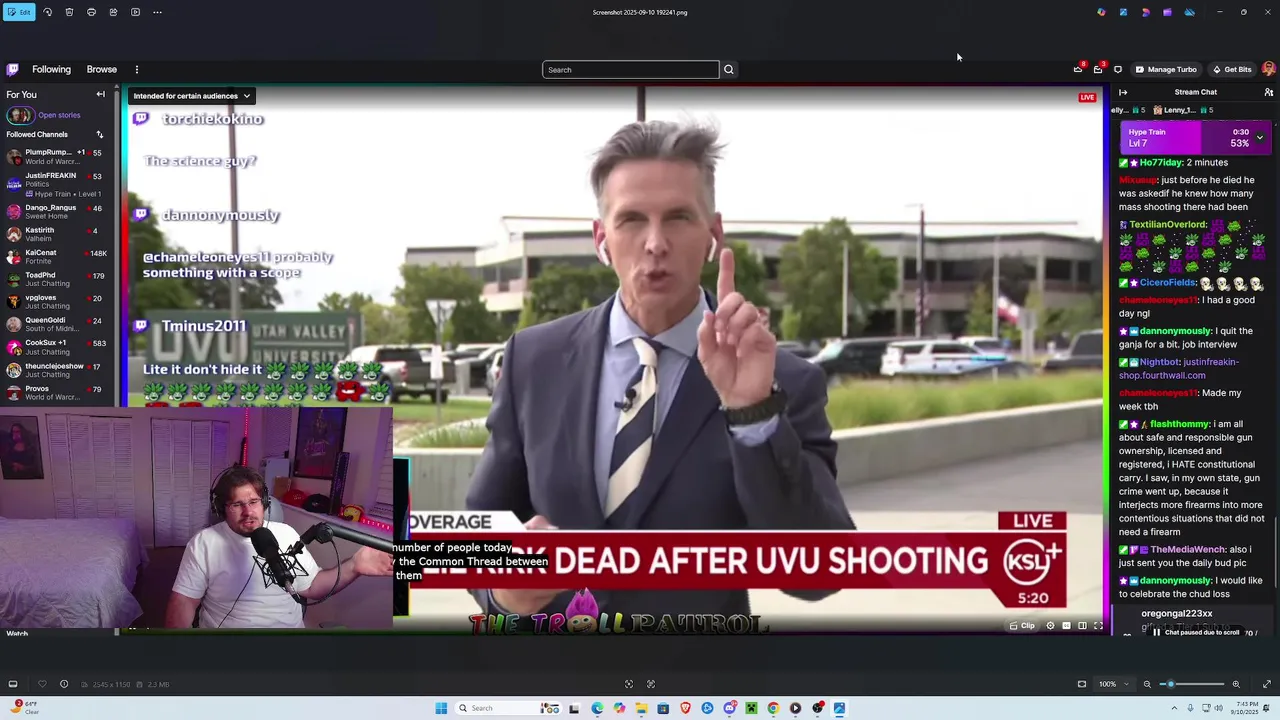The width and height of the screenshot is (1280, 720).
Task: Click the Get Bits button
Action: (1232, 69)
